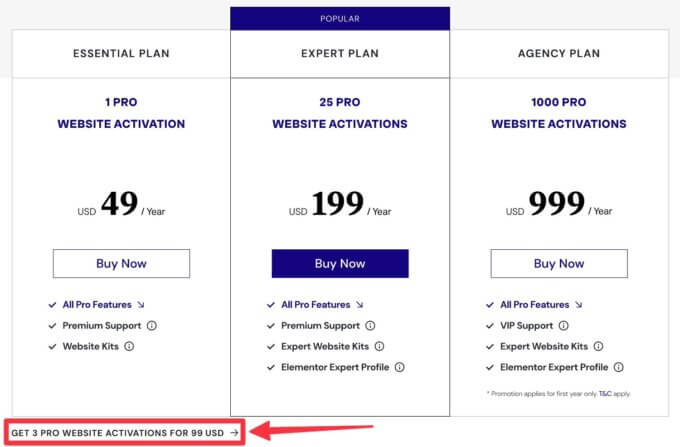The image size is (680, 447).
Task: Expand All Pro Features arrow in Agency plan
Action: pyautogui.click(x=579, y=305)
